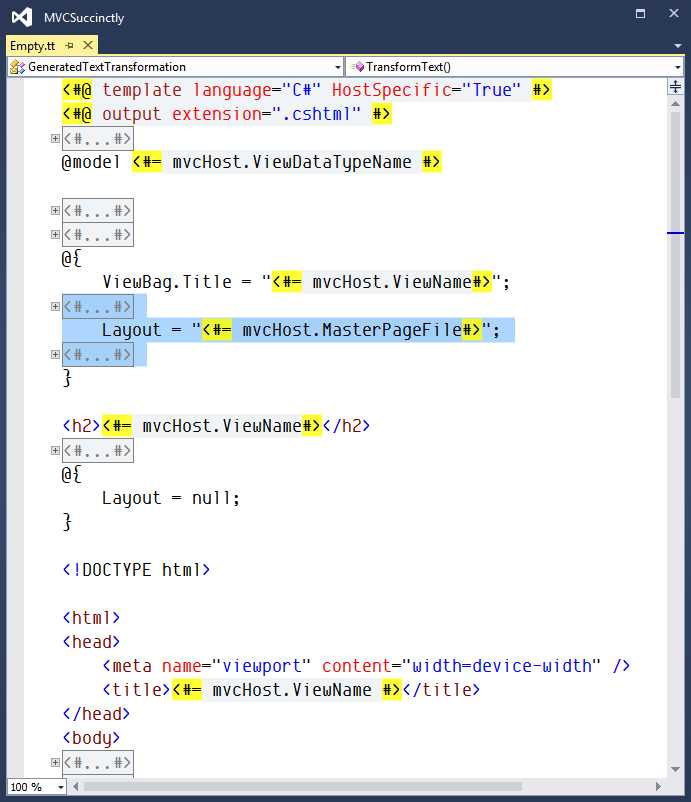The height and width of the screenshot is (802, 691).
Task: Expand the upper of two stacked collapsed blocks
Action: (55, 211)
